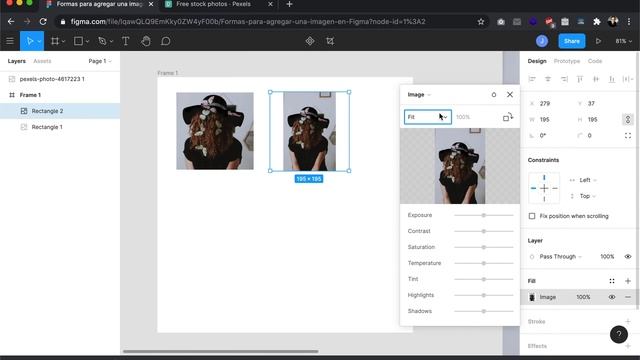Select the Rectangle 1 layer

[x=60, y=127]
